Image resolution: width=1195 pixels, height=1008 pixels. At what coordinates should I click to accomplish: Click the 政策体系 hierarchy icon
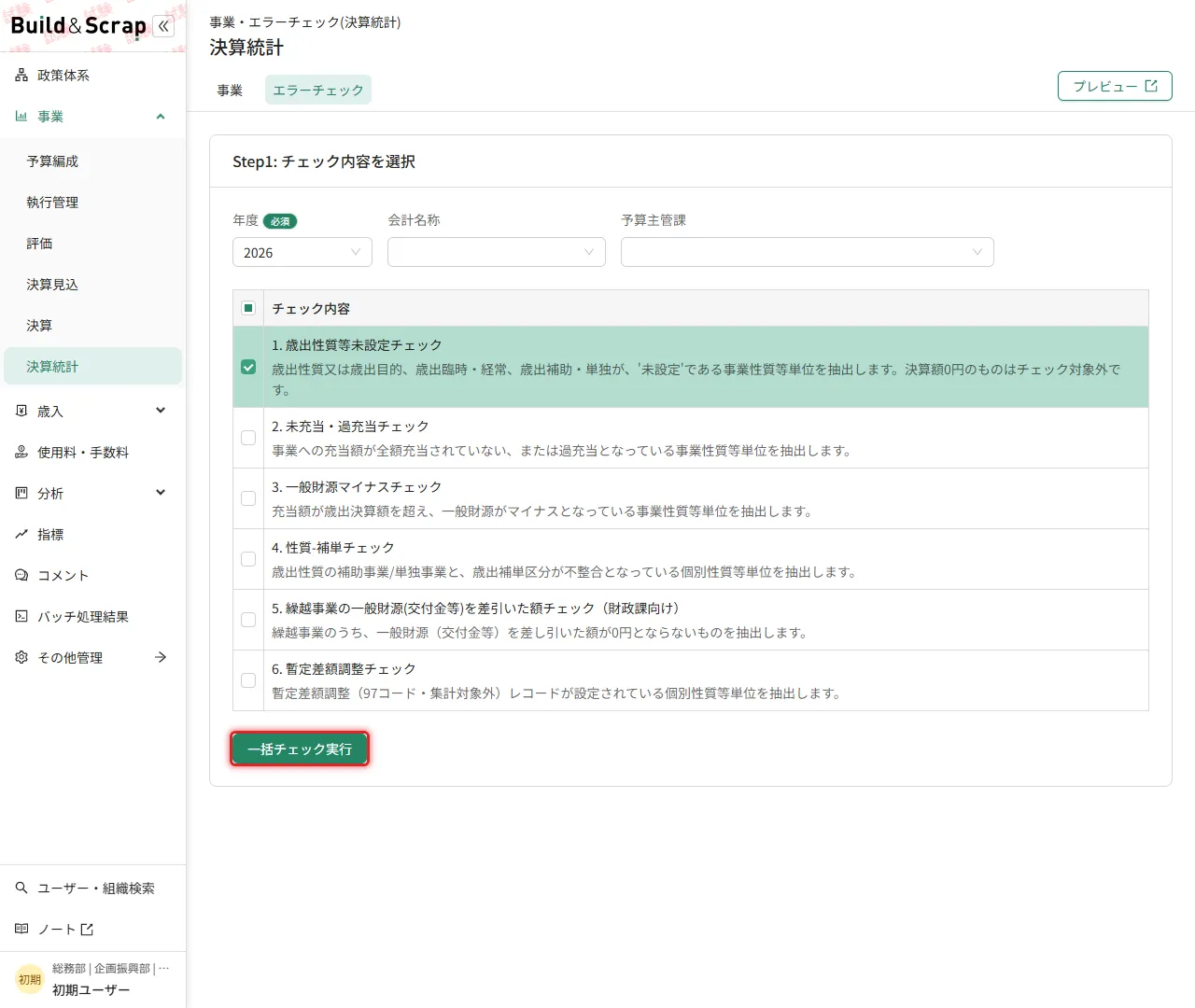tap(21, 76)
